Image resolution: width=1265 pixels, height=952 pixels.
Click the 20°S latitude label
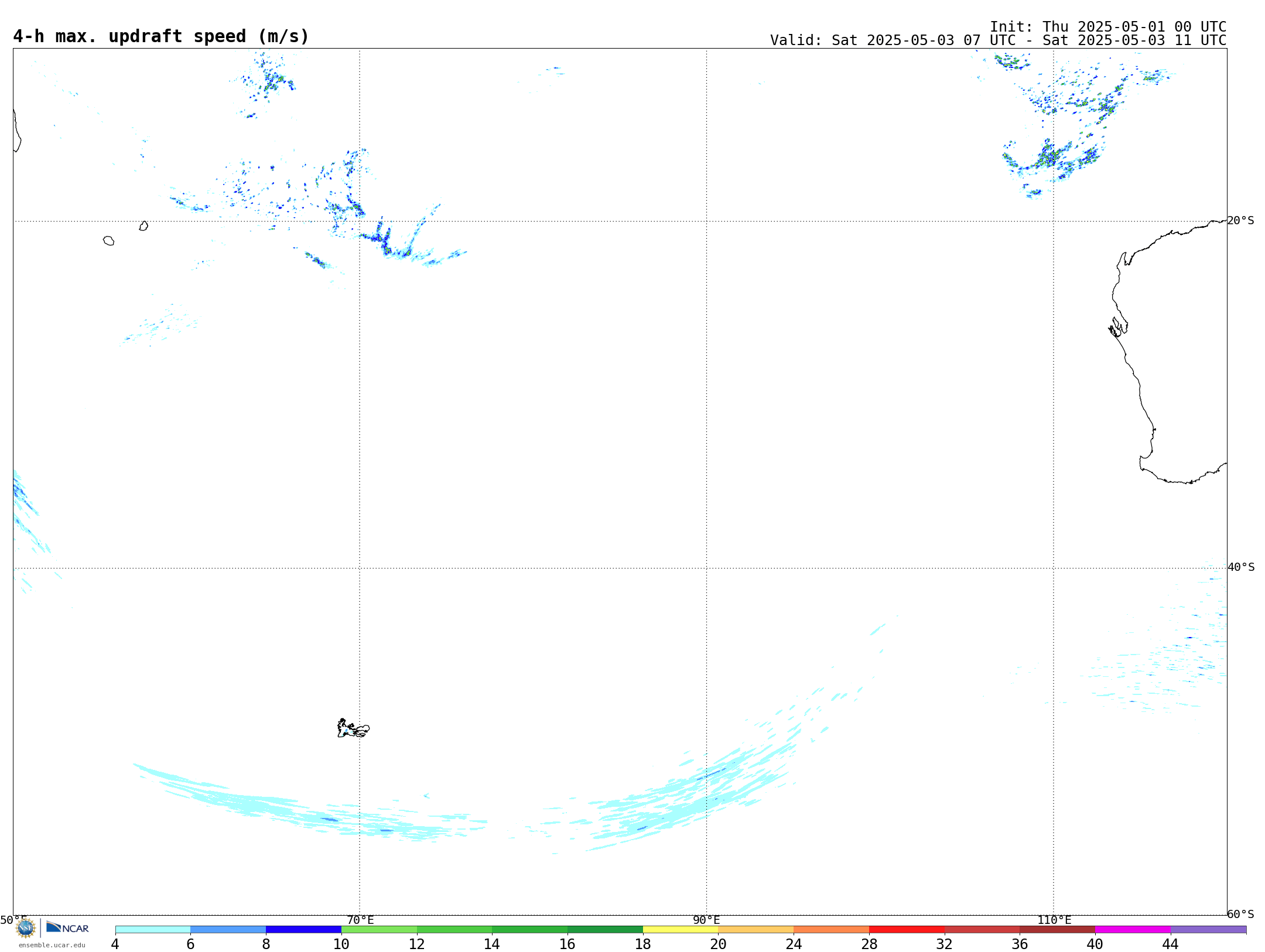(1240, 220)
